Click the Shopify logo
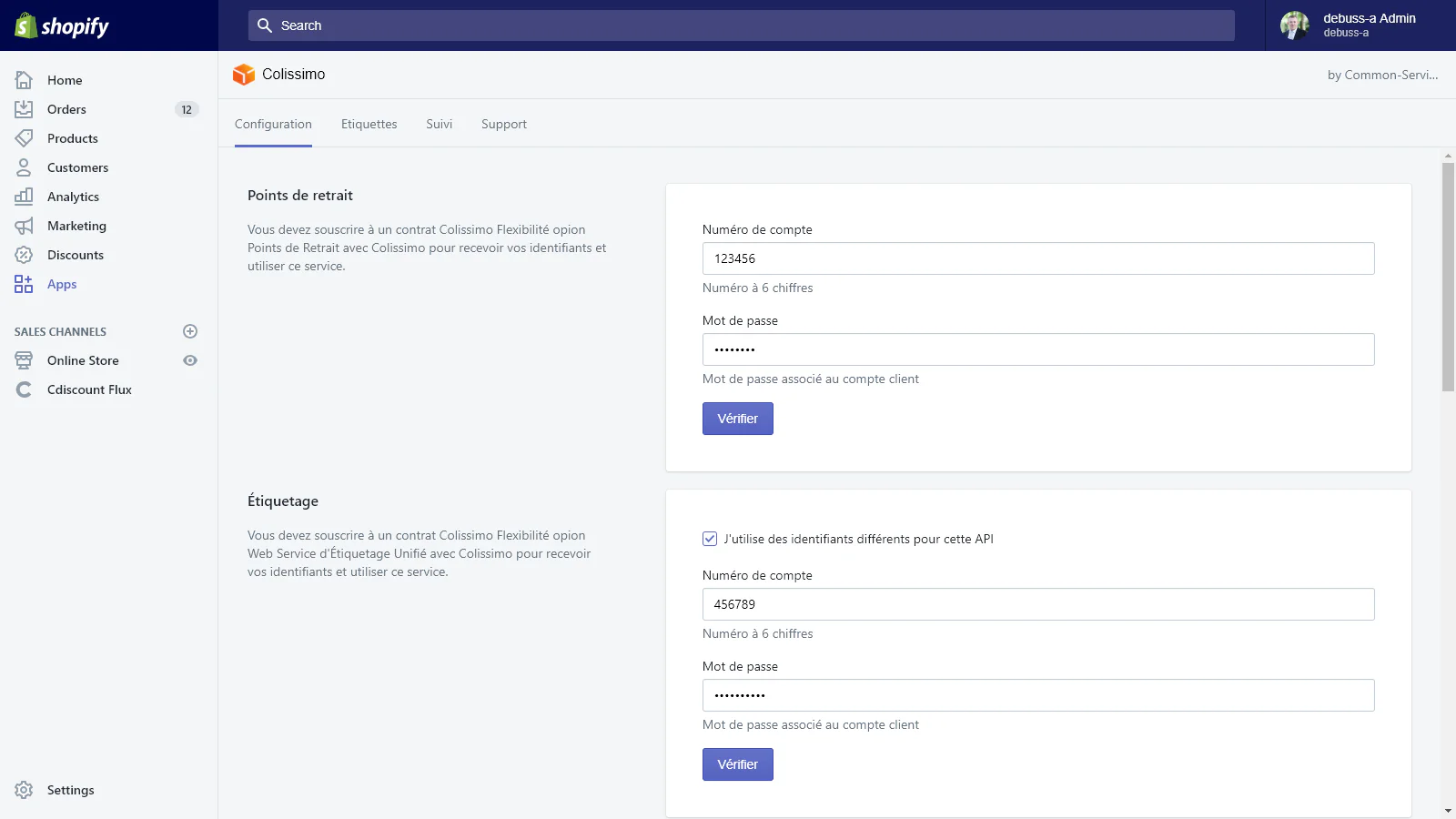Image resolution: width=1456 pixels, height=819 pixels. click(62, 25)
